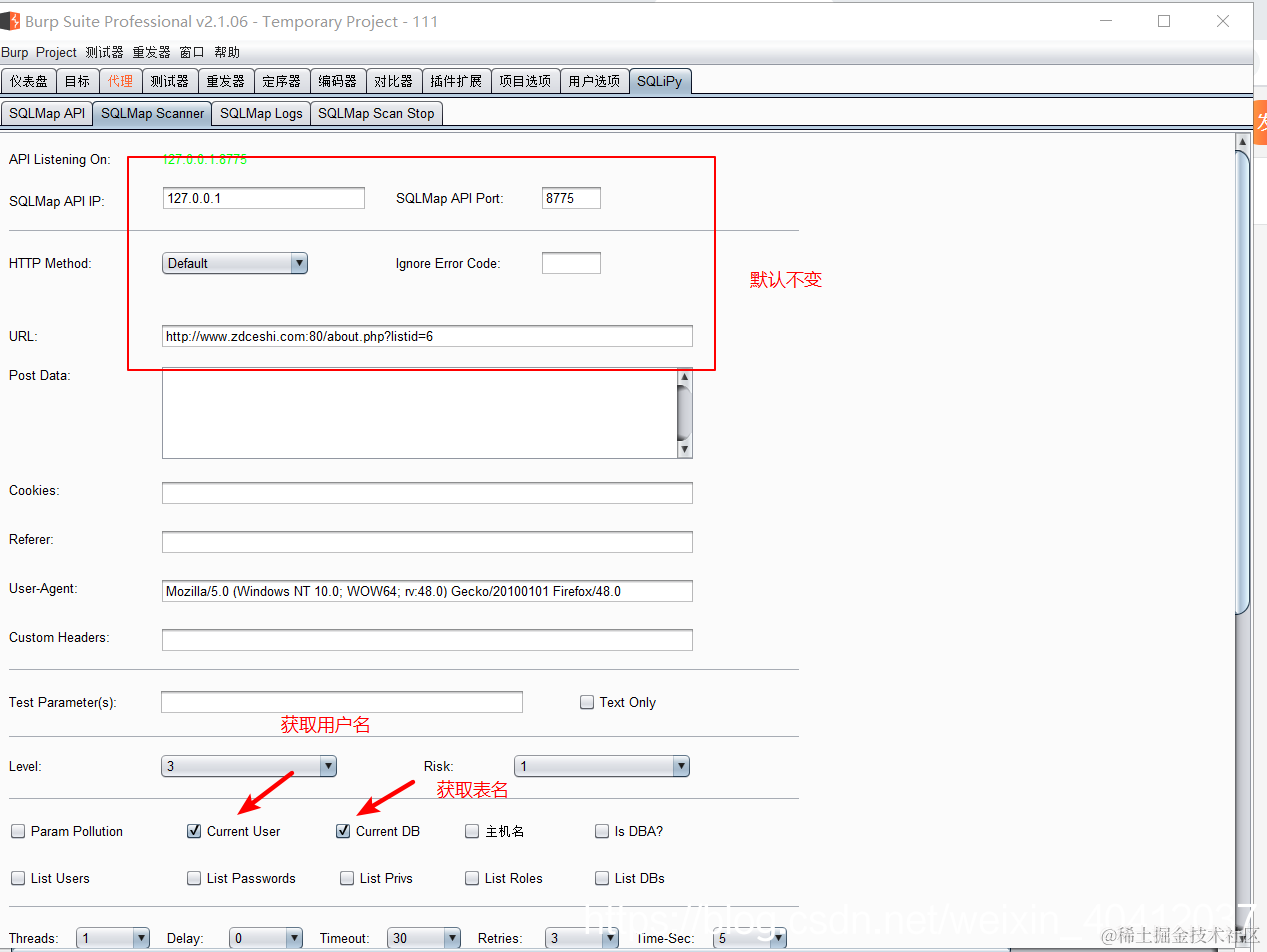Click the Burp Suite logo icon in title bar
Image resolution: width=1267 pixels, height=952 pixels.
click(10, 21)
